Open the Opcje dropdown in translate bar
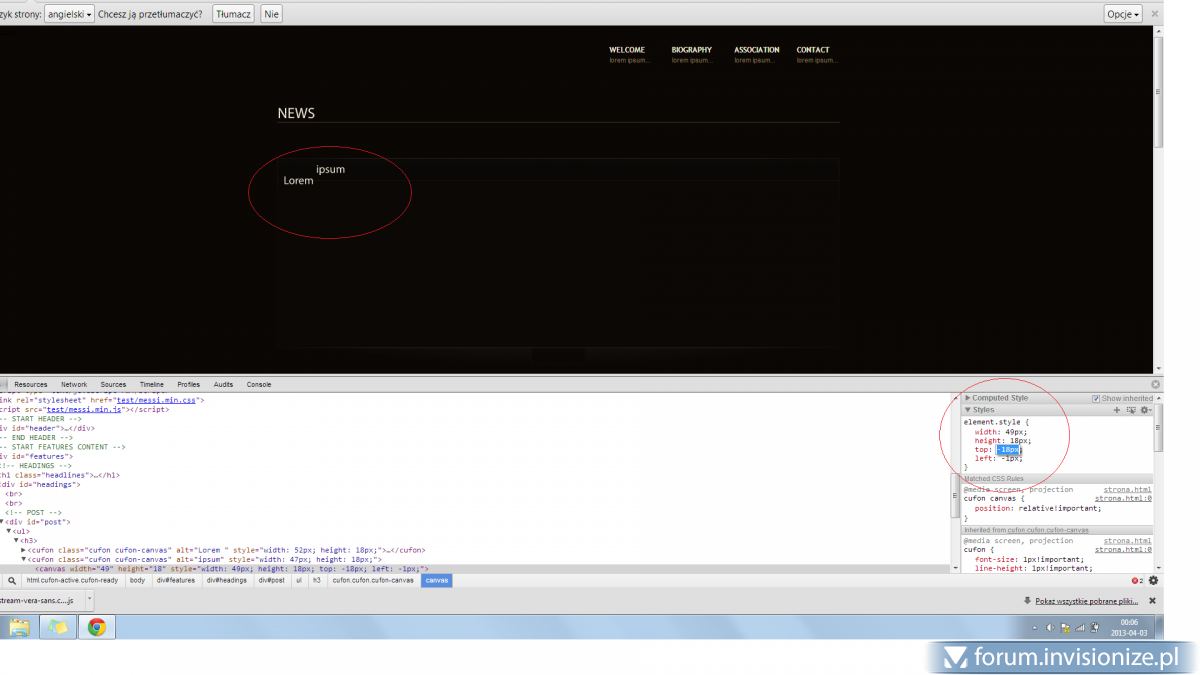1200x675 pixels. click(1123, 14)
